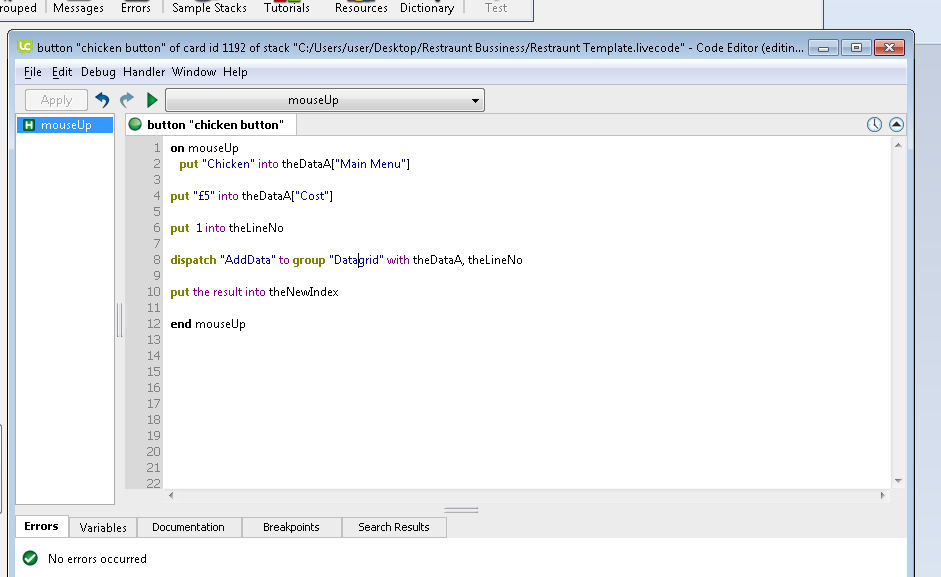
Task: Open the File menu
Action: click(33, 72)
